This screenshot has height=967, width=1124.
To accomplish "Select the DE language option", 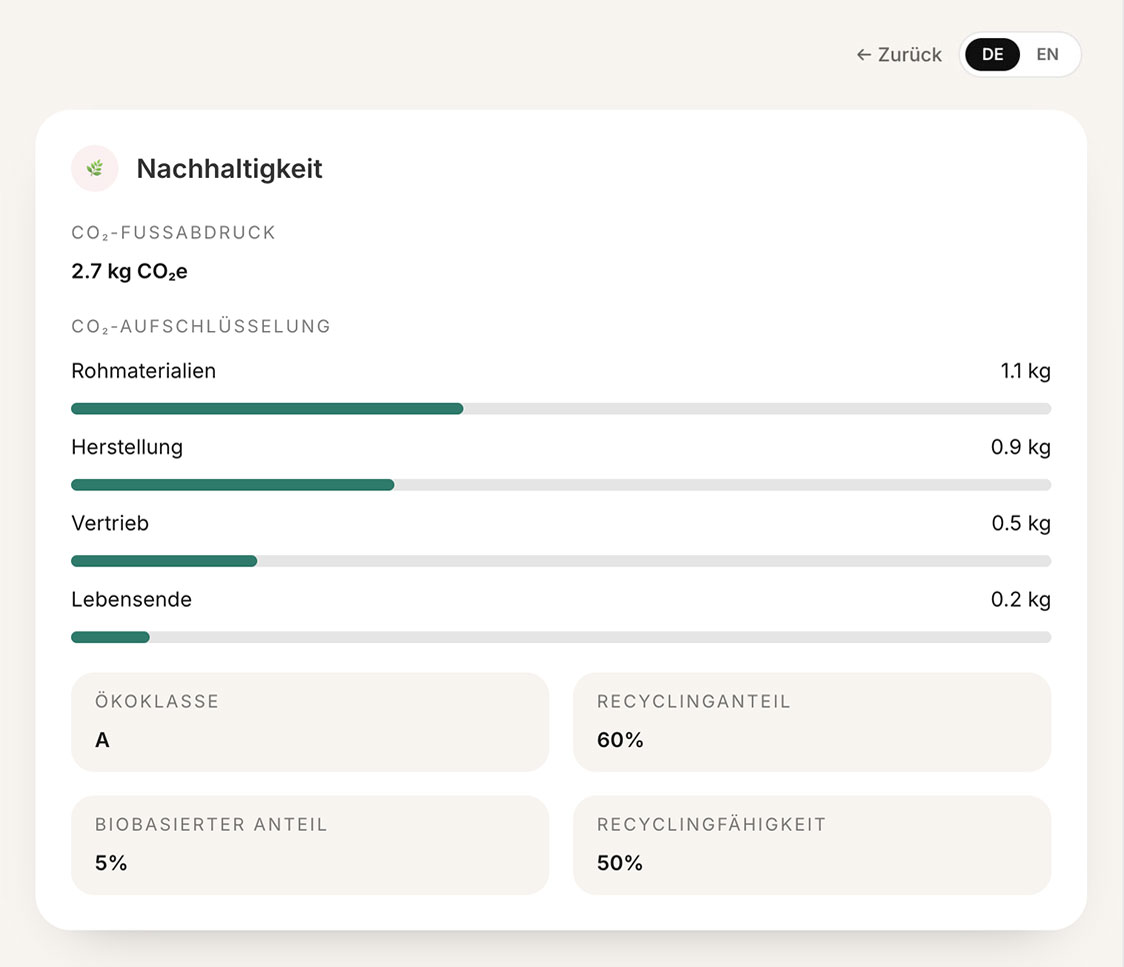I will [992, 55].
